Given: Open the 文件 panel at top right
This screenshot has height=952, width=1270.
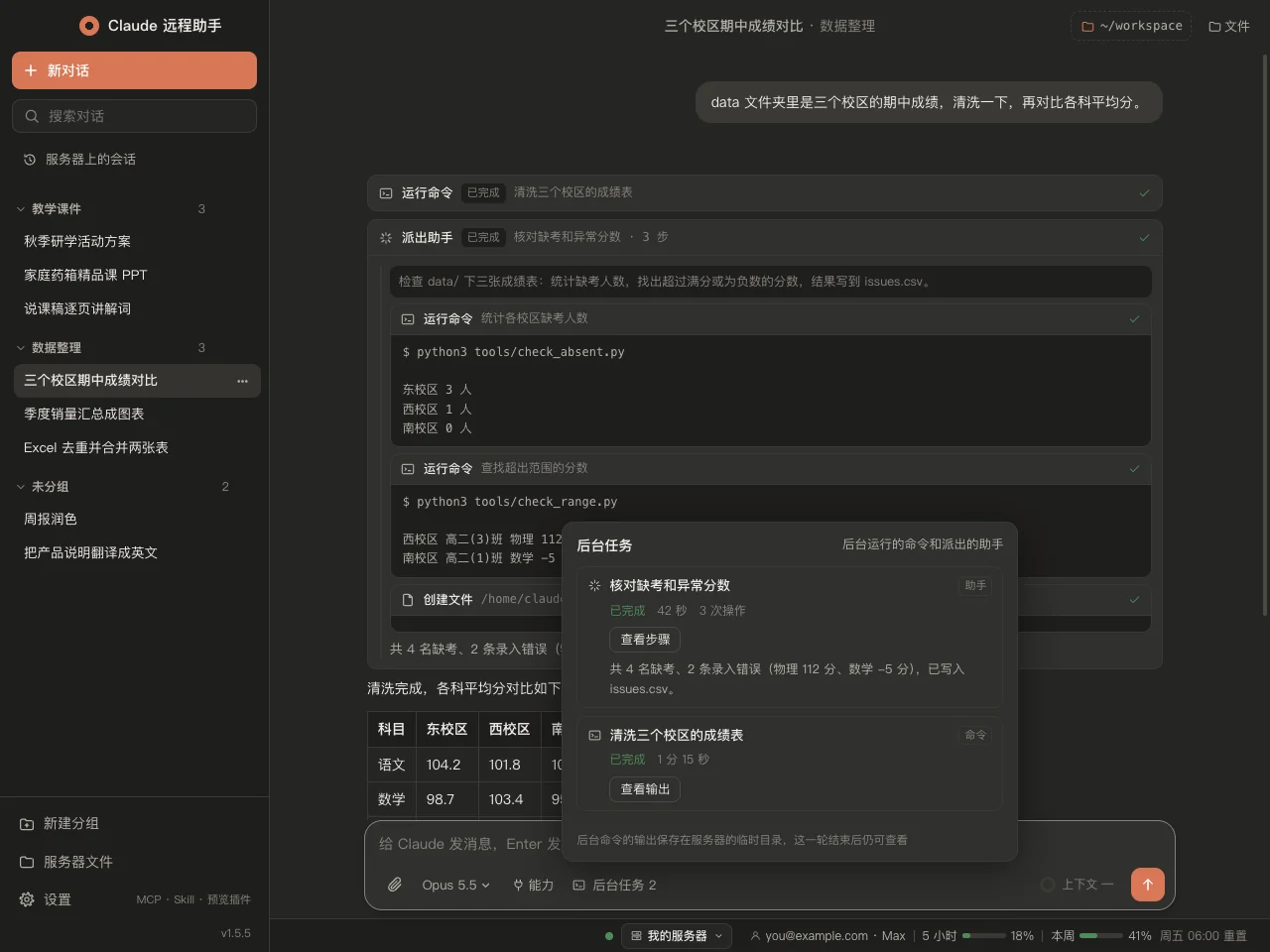Looking at the screenshot, I should coord(1229,26).
